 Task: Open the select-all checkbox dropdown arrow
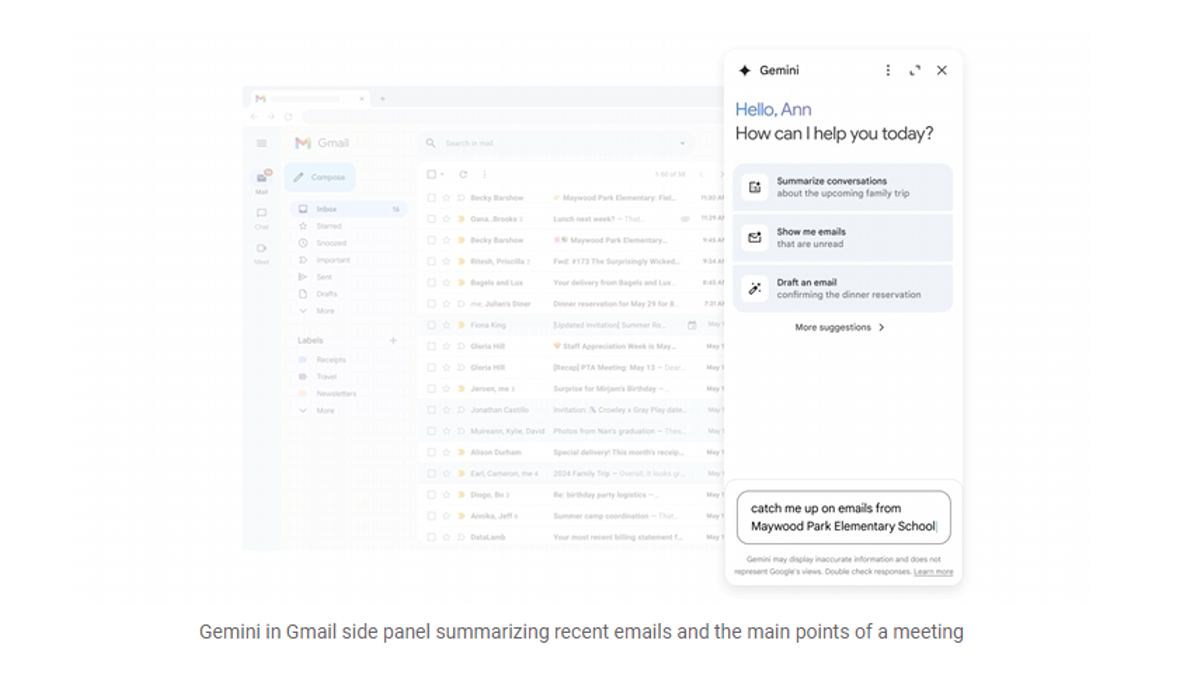tap(443, 175)
